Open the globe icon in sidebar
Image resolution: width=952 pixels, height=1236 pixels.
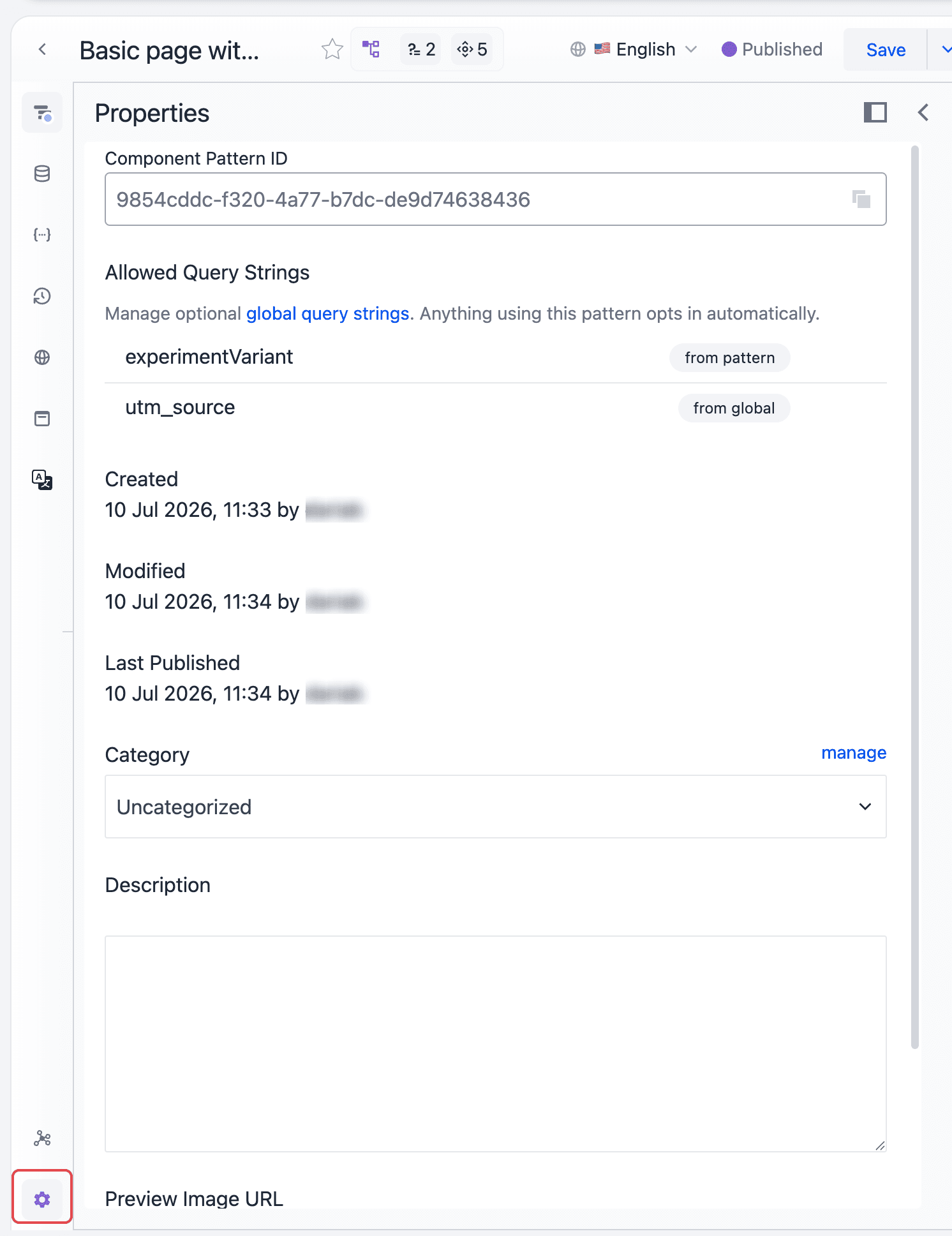[42, 357]
